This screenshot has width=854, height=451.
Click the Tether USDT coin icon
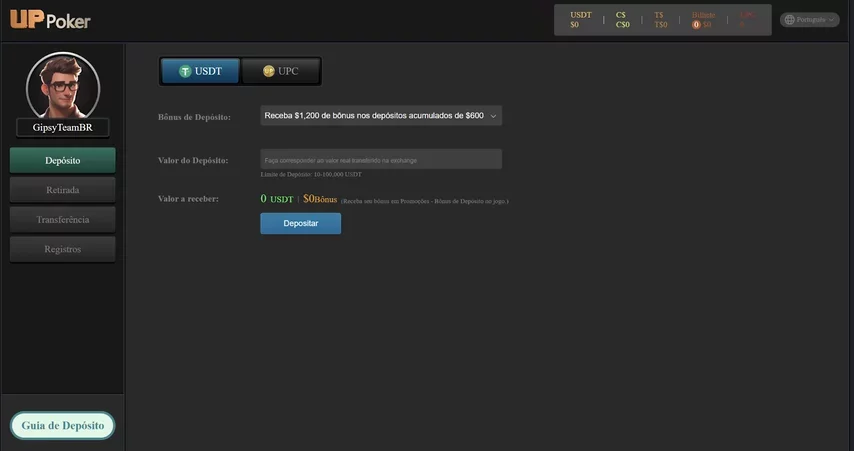[x=185, y=71]
